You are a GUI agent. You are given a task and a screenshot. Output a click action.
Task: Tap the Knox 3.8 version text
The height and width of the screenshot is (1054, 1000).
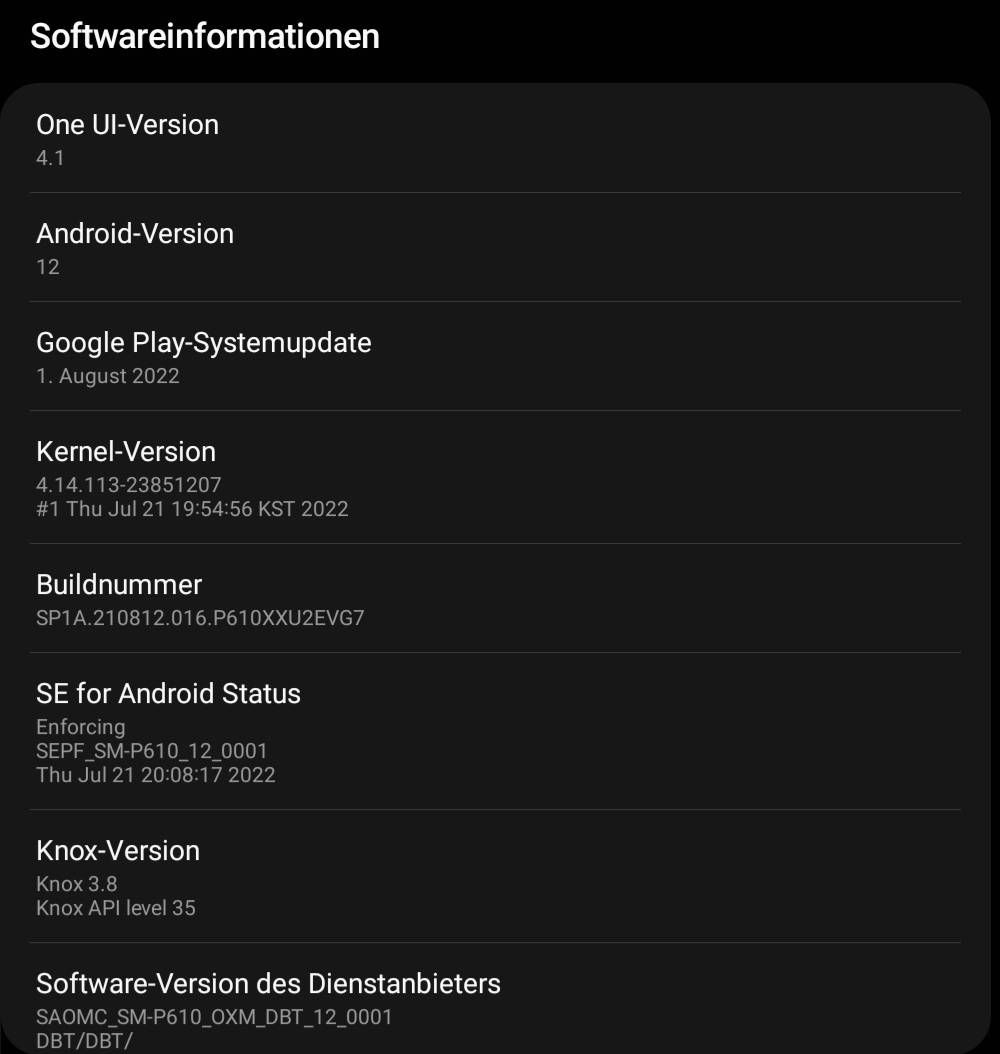click(x=77, y=883)
